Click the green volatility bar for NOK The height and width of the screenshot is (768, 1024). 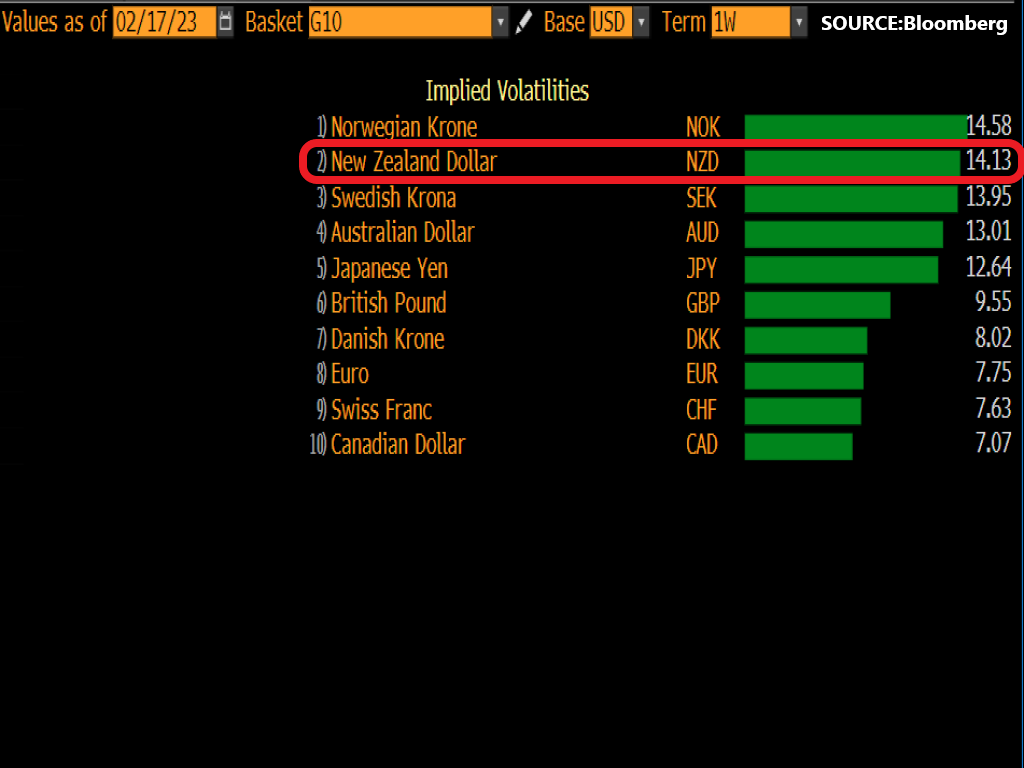(x=854, y=127)
